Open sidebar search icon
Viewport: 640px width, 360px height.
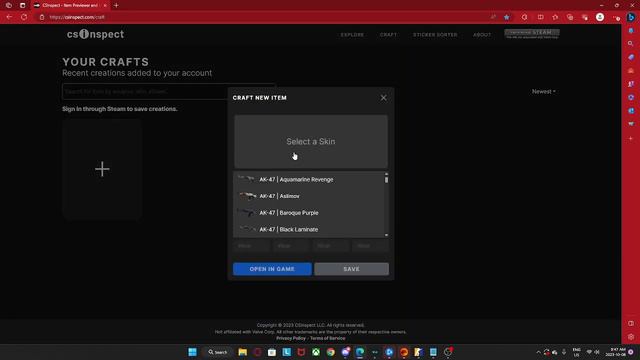[x=631, y=43]
